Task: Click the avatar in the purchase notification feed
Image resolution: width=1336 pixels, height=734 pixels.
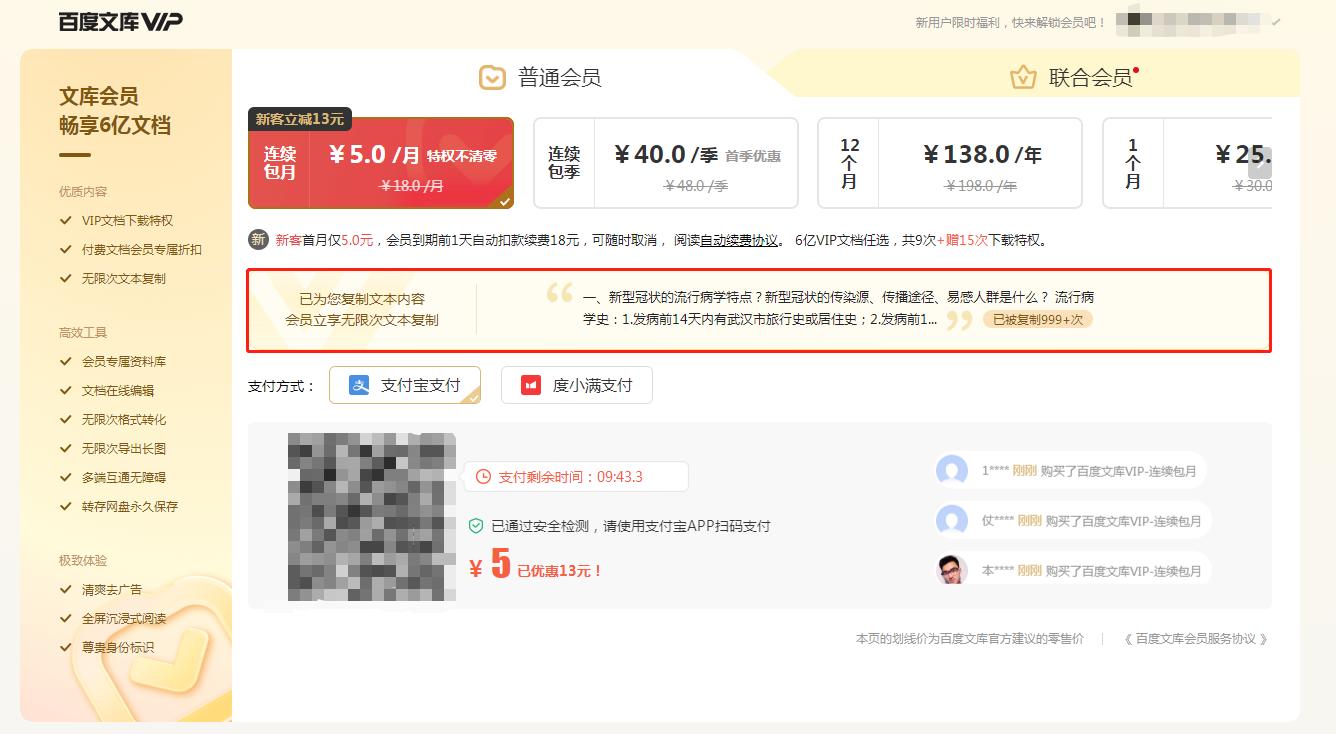Action: click(x=951, y=470)
